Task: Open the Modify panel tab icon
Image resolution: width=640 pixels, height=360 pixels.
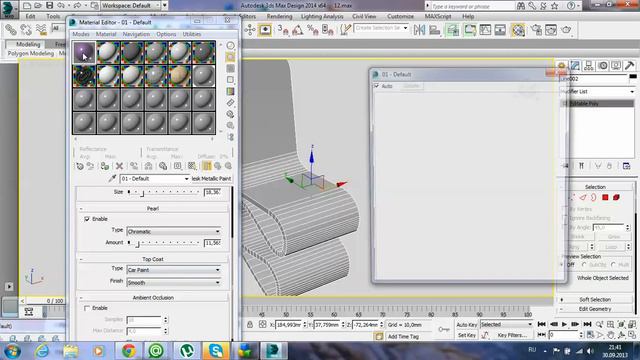Action: 575,65
